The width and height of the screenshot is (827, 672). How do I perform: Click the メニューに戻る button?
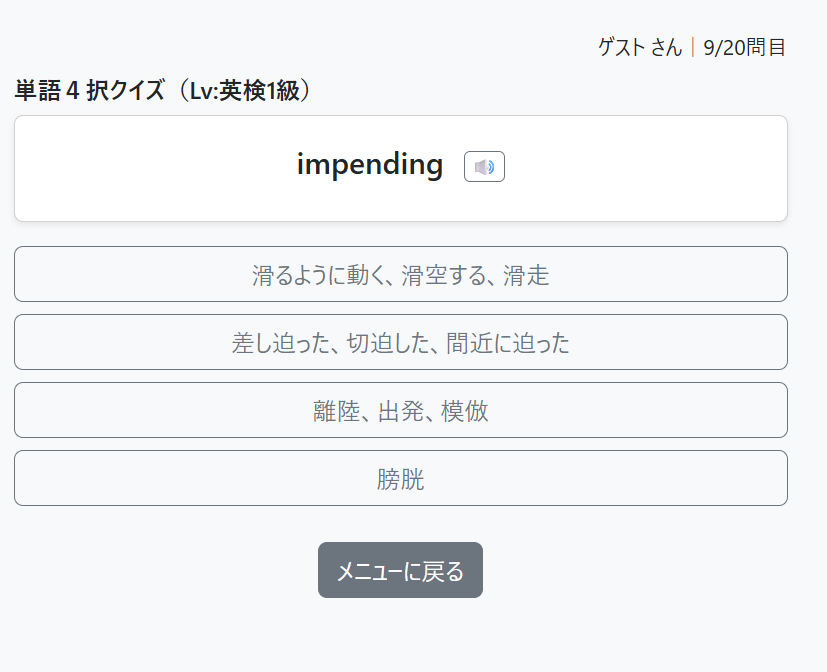[x=400, y=570]
